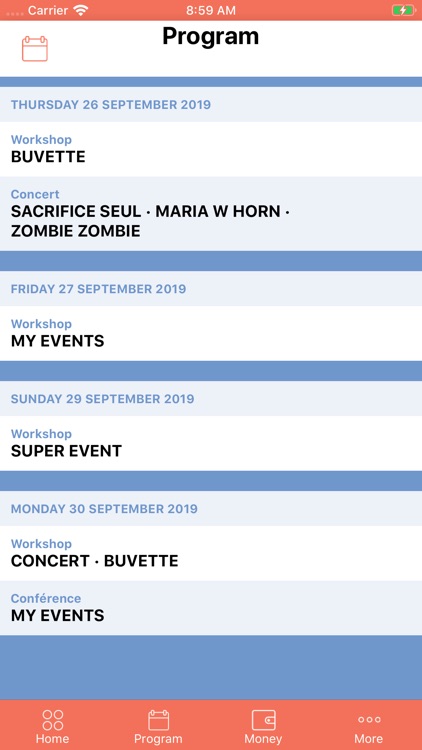Image resolution: width=422 pixels, height=750 pixels.
Task: Tap the Friday 27 September 2019 header
Action: click(211, 289)
